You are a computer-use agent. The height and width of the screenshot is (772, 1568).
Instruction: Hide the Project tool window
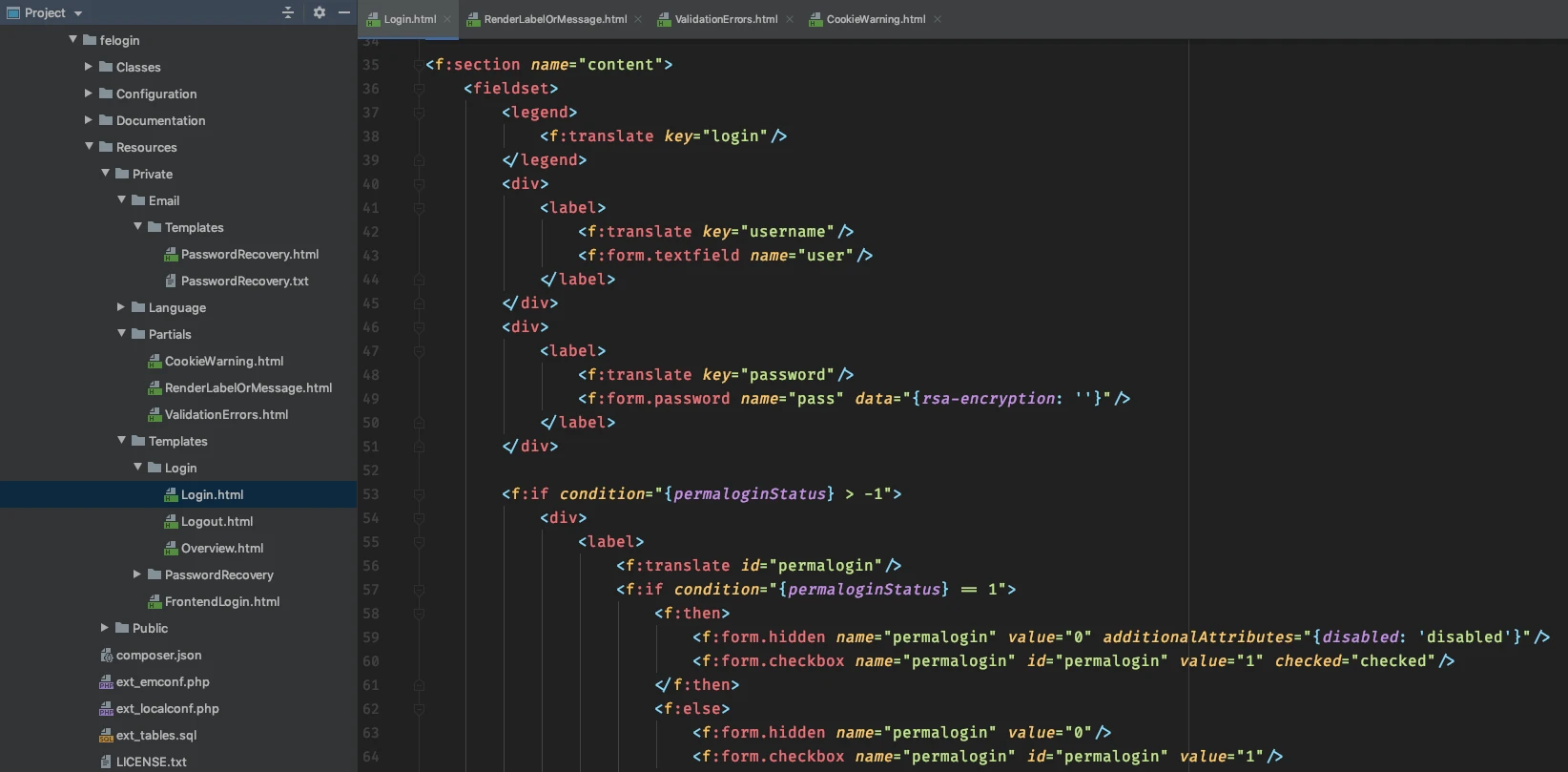point(344,12)
